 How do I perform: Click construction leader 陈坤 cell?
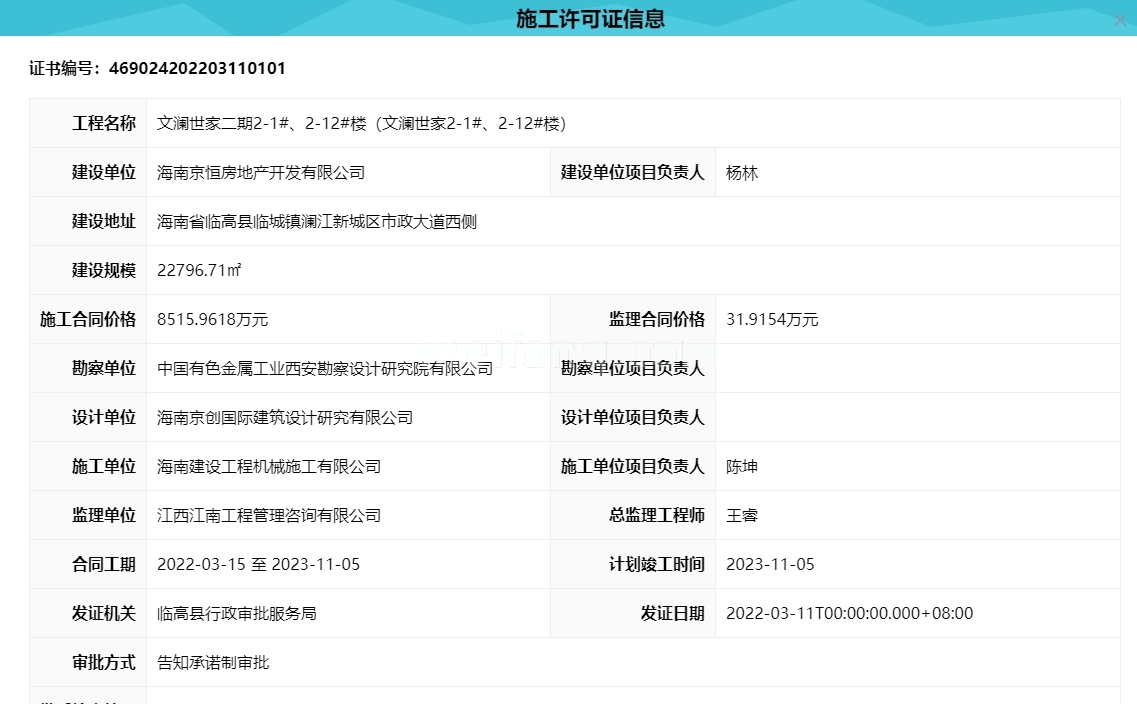741,466
